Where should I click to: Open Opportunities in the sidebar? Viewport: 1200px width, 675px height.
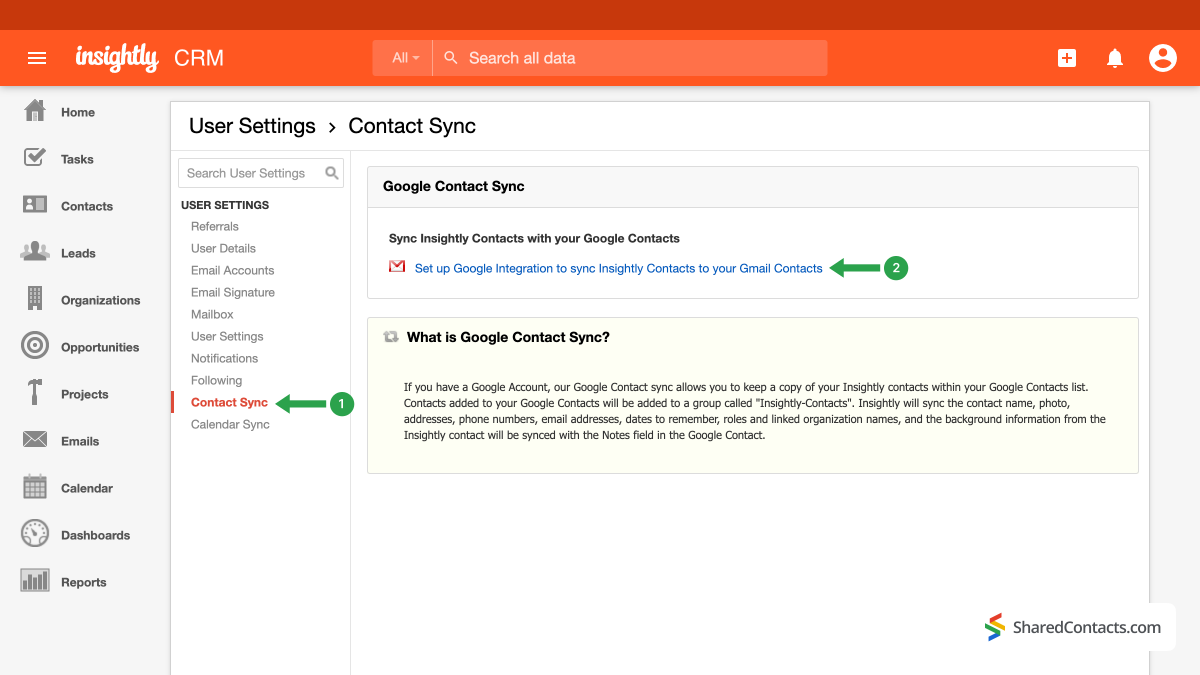100,348
